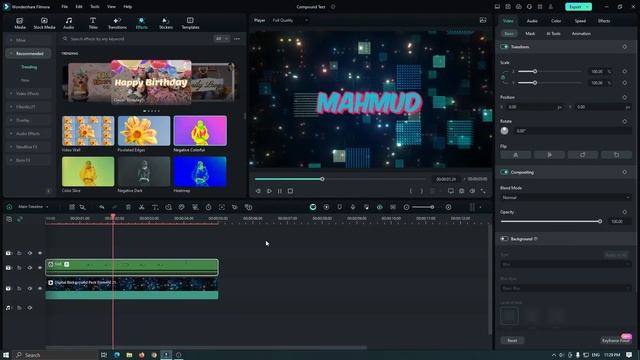This screenshot has height=360, width=640.
Task: Click the rotate clockwise flip icon
Action: [583, 155]
